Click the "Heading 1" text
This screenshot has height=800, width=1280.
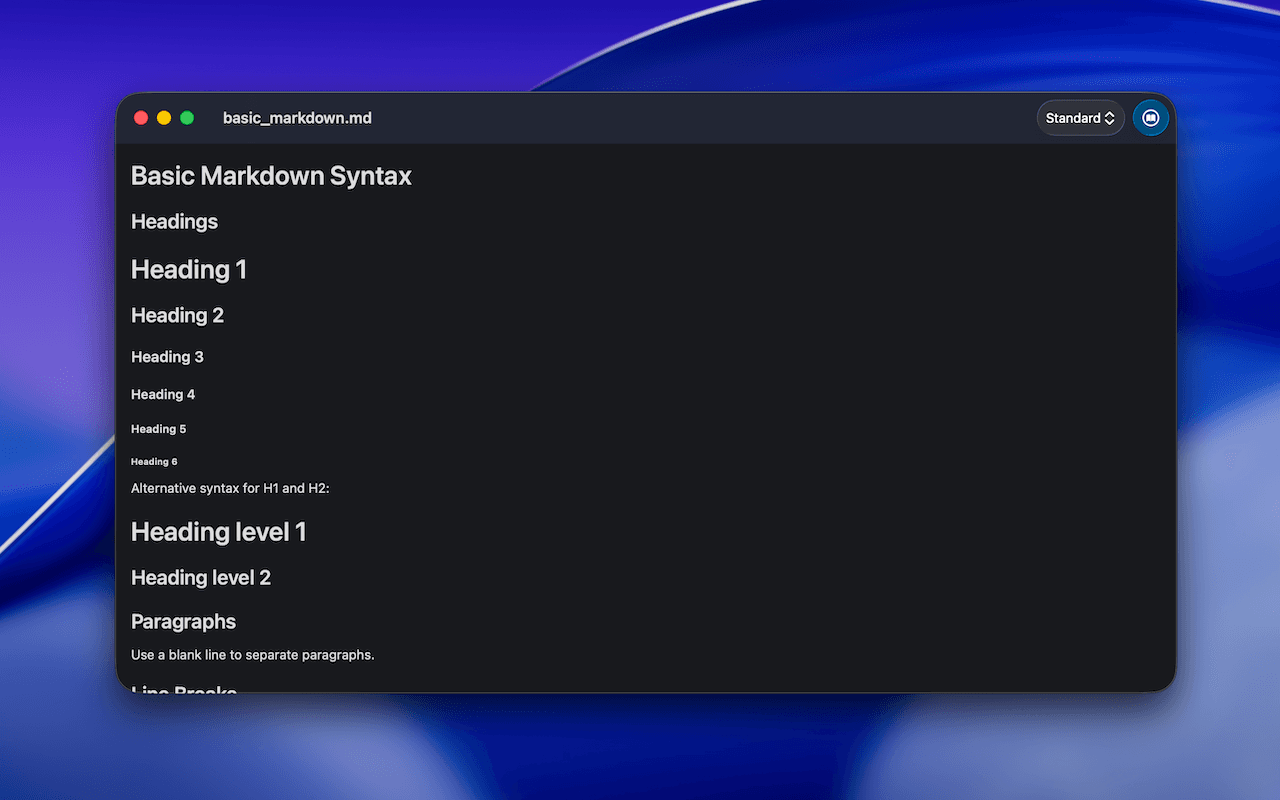(x=189, y=270)
